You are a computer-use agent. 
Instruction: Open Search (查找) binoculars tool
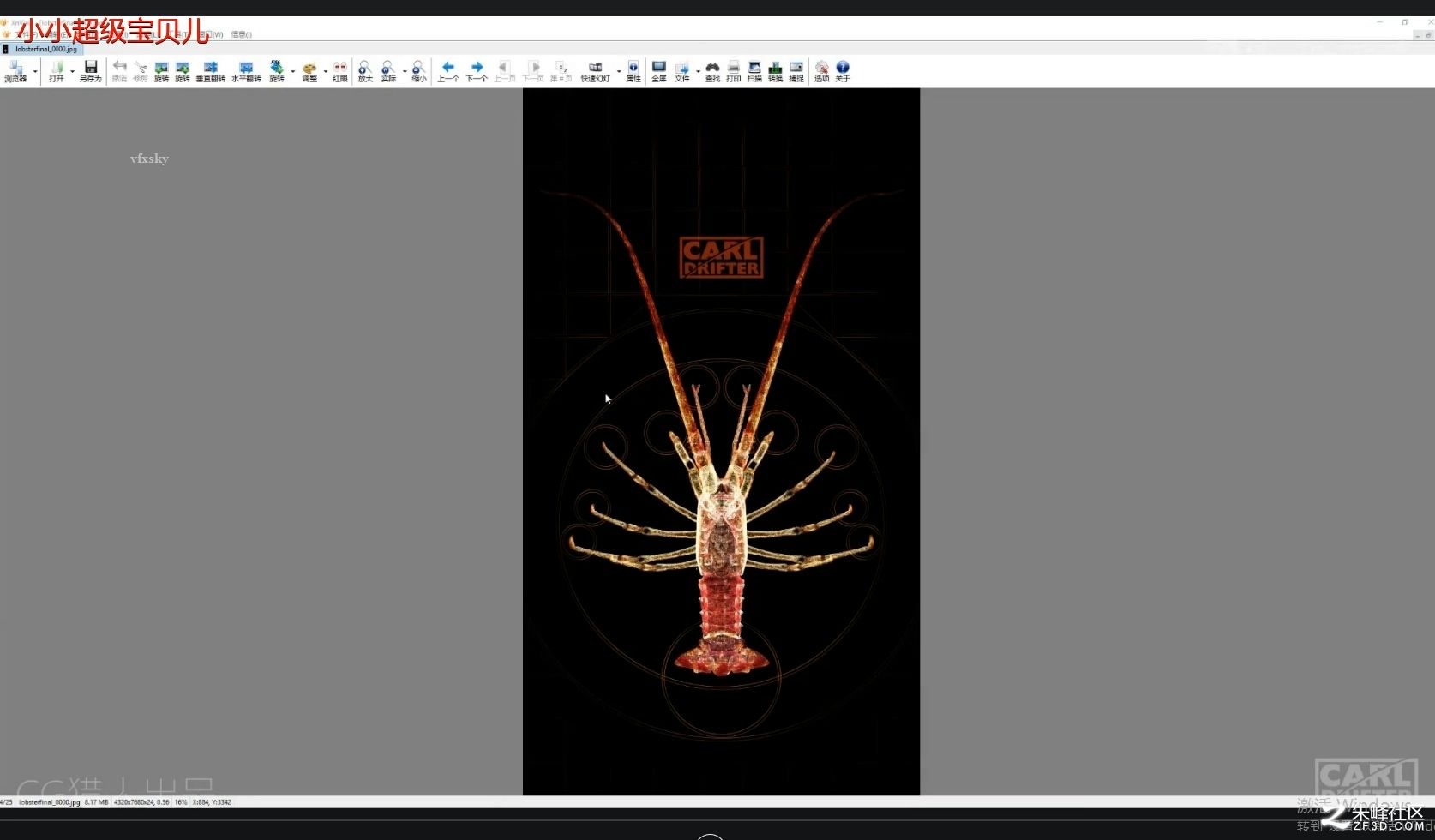click(x=712, y=71)
